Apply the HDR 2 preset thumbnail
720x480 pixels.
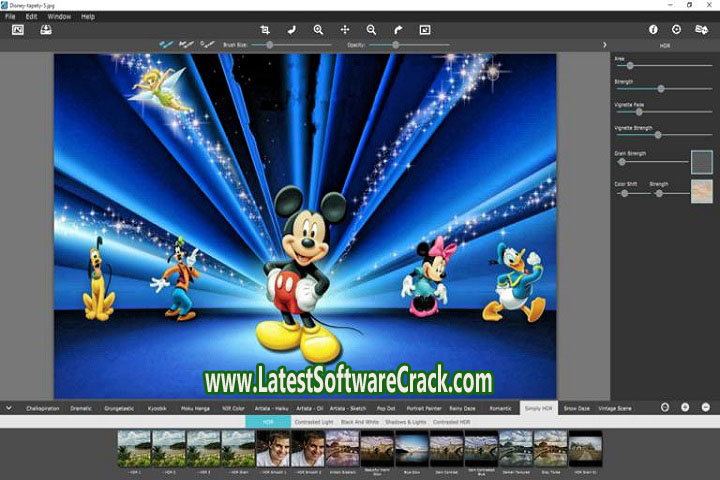pyautogui.click(x=169, y=449)
